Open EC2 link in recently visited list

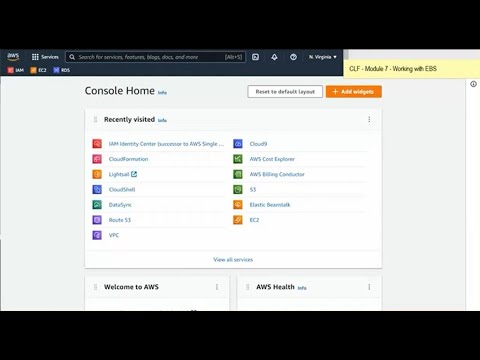254,220
